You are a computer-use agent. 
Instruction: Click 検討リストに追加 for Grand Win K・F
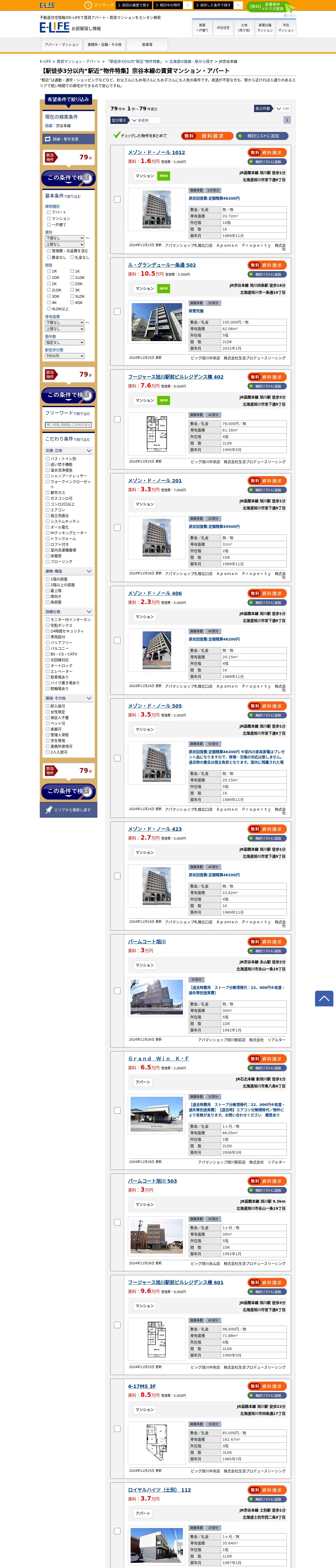(x=267, y=1068)
